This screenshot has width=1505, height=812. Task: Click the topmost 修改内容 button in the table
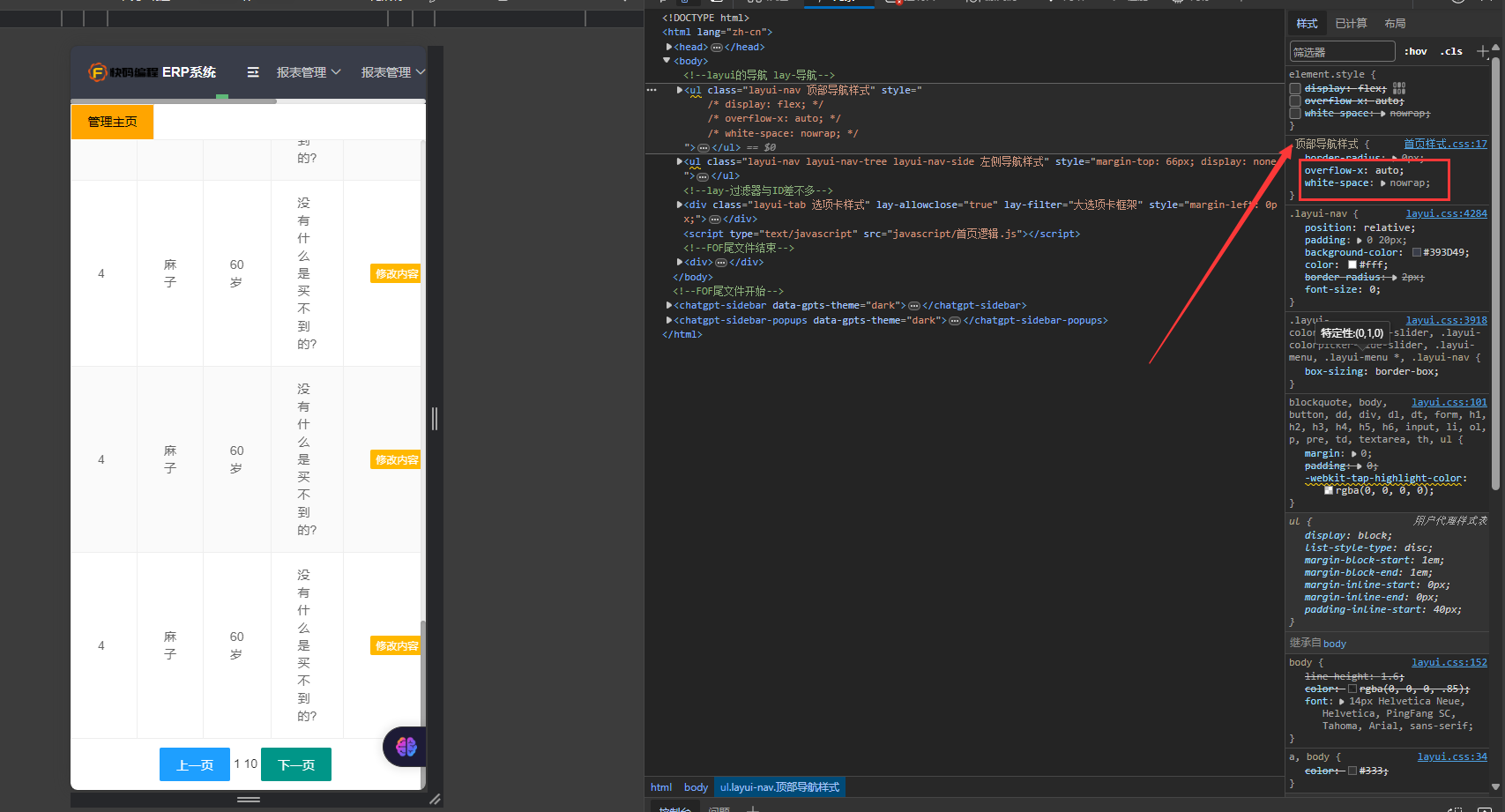pos(397,273)
